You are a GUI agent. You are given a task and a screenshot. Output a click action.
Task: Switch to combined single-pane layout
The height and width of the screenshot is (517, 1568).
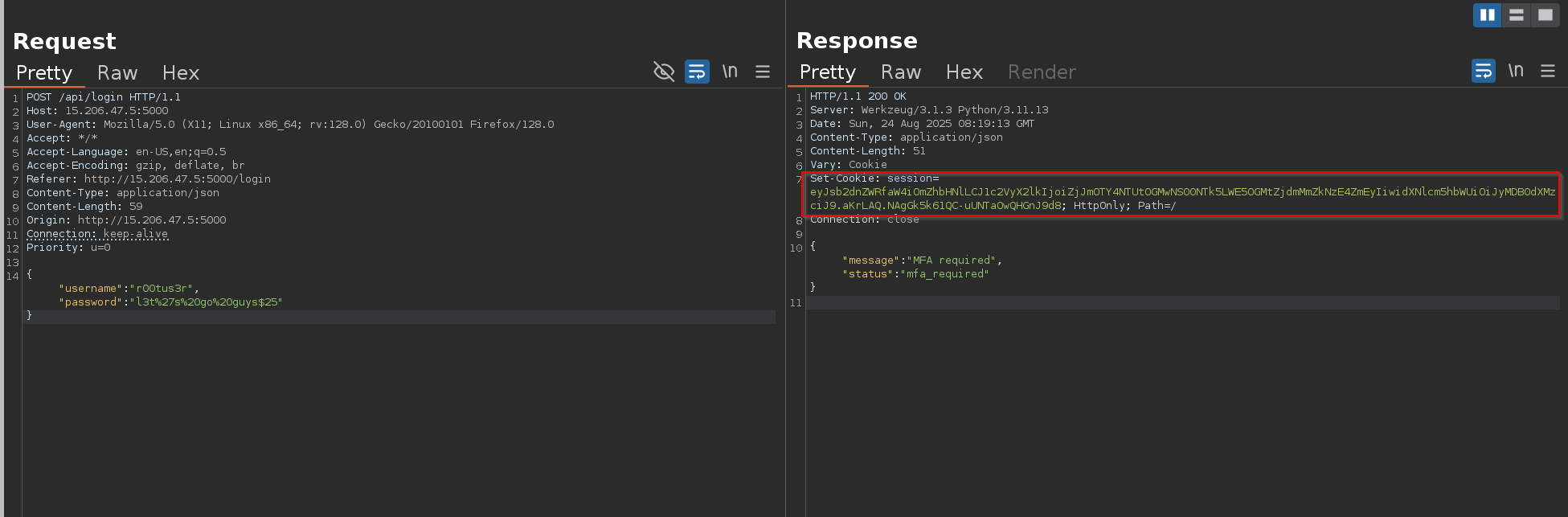point(1545,14)
